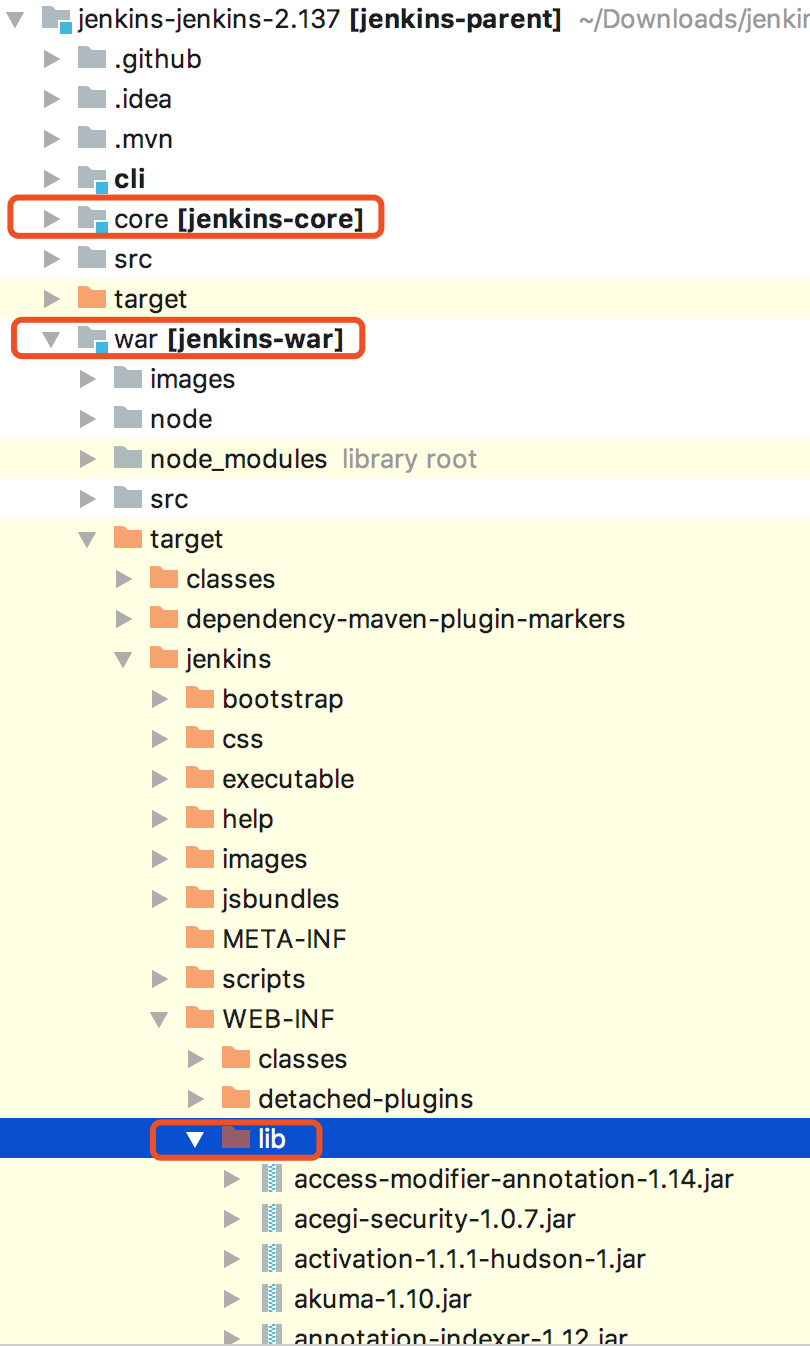Expand the jsbundles folder arrow
810x1346 pixels.
point(160,899)
